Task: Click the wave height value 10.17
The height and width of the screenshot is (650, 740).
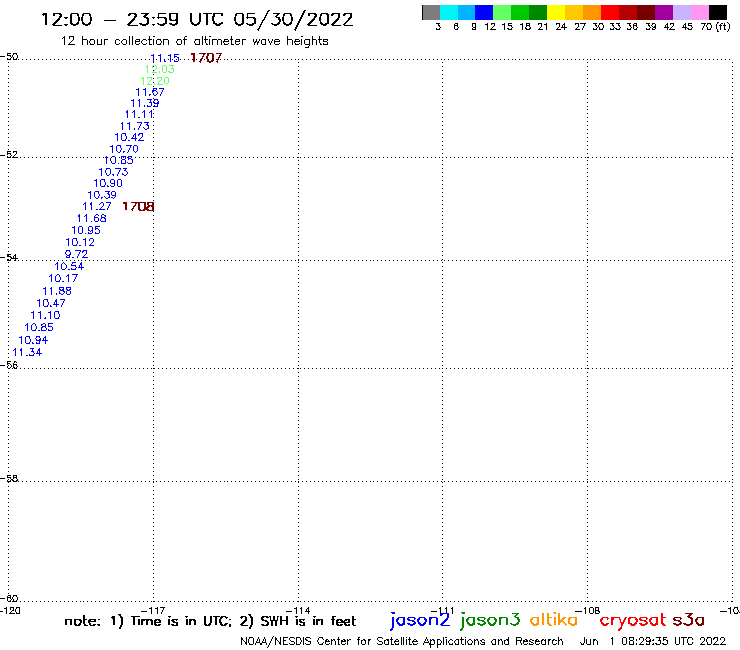Action: (x=63, y=278)
